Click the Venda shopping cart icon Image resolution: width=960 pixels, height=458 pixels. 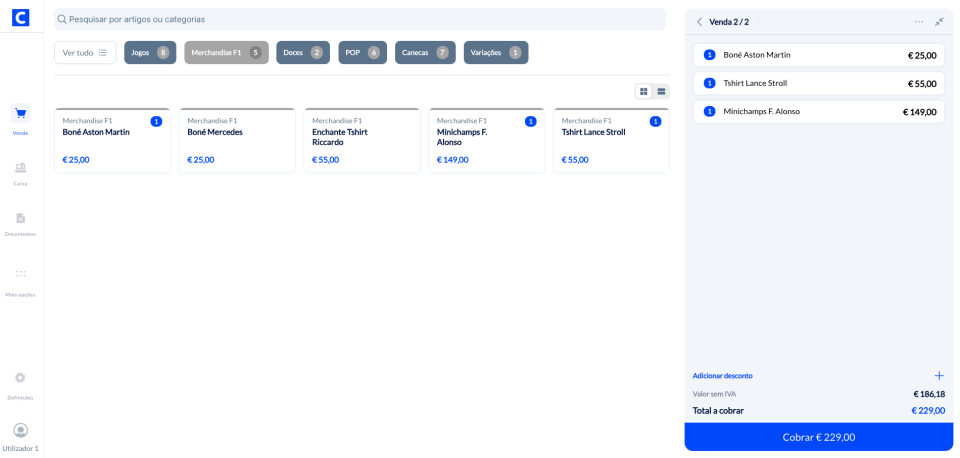[20, 114]
